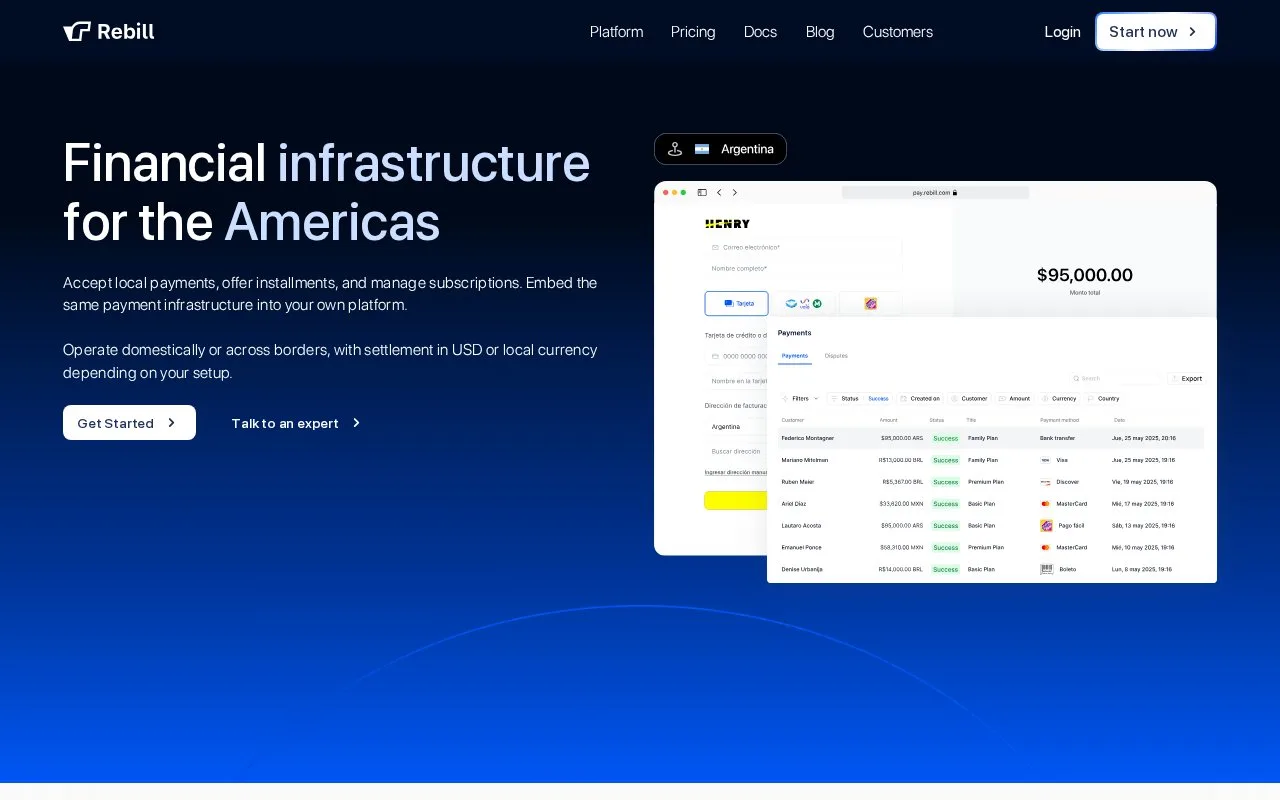The image size is (1280, 800).
Task: Click the sidebar toggle icon in the mock browser
Action: click(702, 192)
